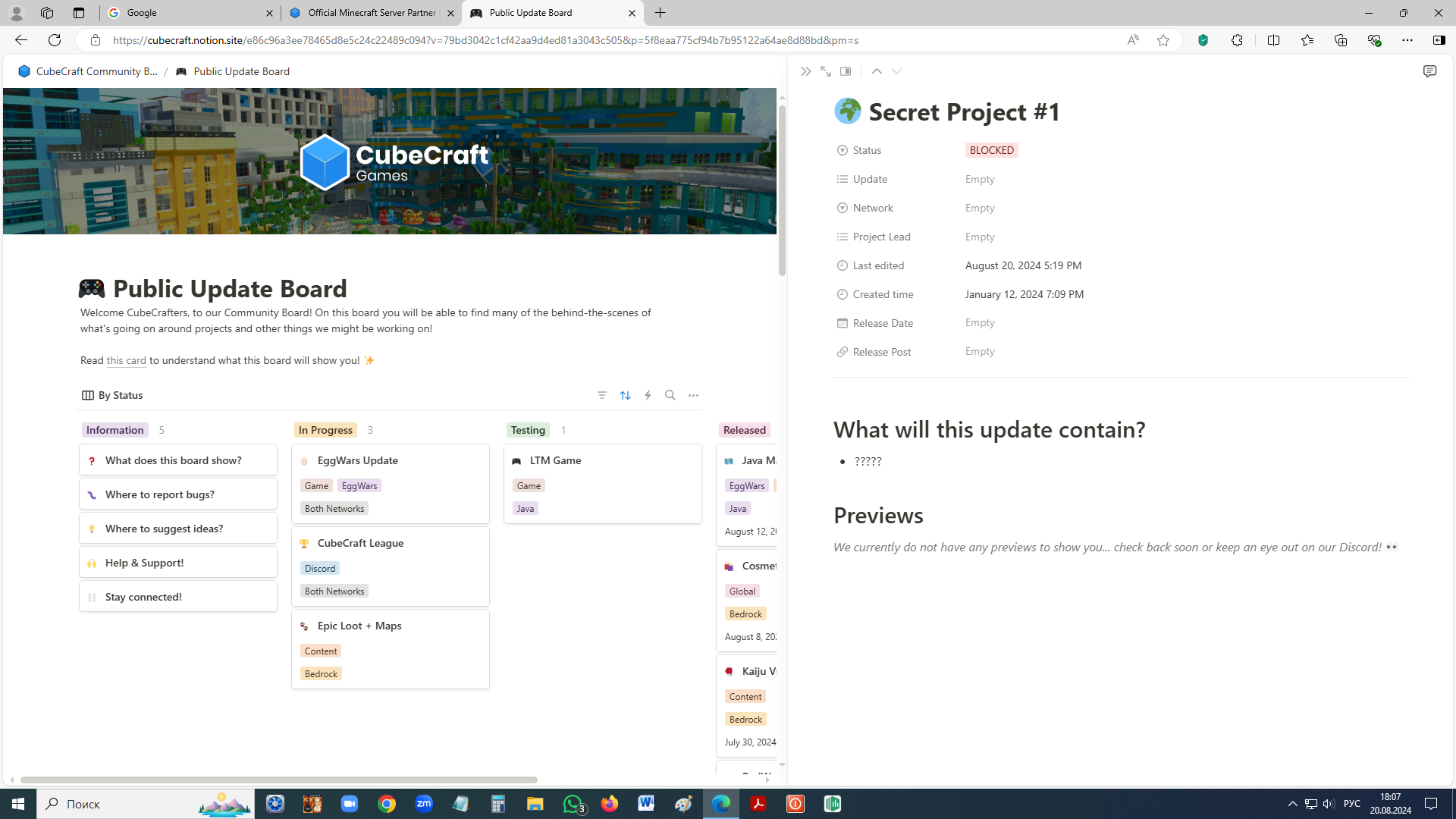This screenshot has height=819, width=1456.
Task: Open the Help & Support card
Action: 178,563
